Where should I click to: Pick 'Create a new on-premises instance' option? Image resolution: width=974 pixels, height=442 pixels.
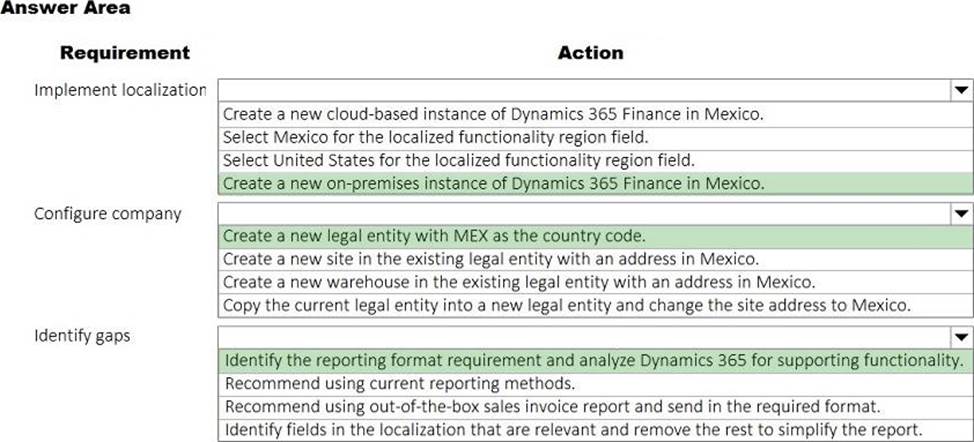[x=493, y=182]
